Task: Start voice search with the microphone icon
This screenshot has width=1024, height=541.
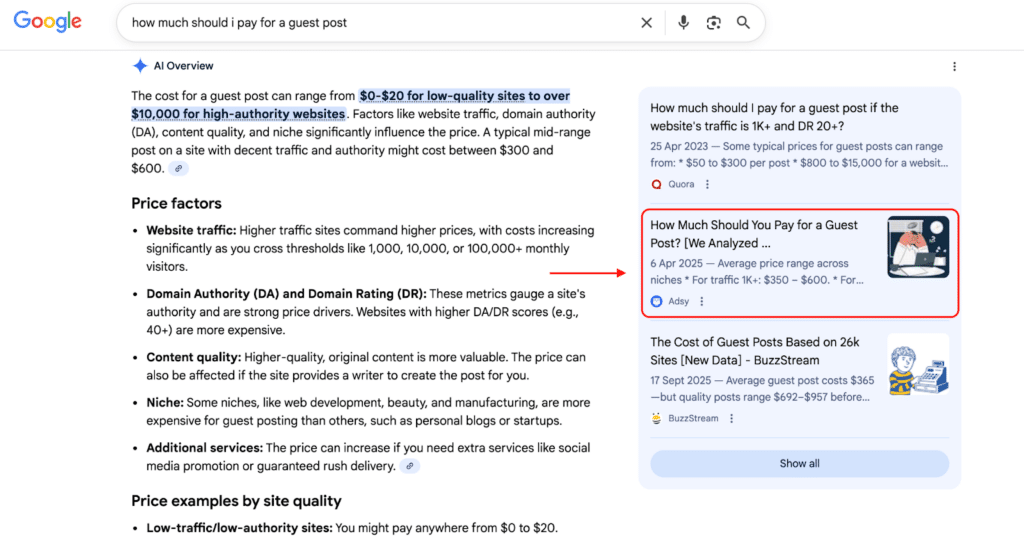Action: pos(683,23)
